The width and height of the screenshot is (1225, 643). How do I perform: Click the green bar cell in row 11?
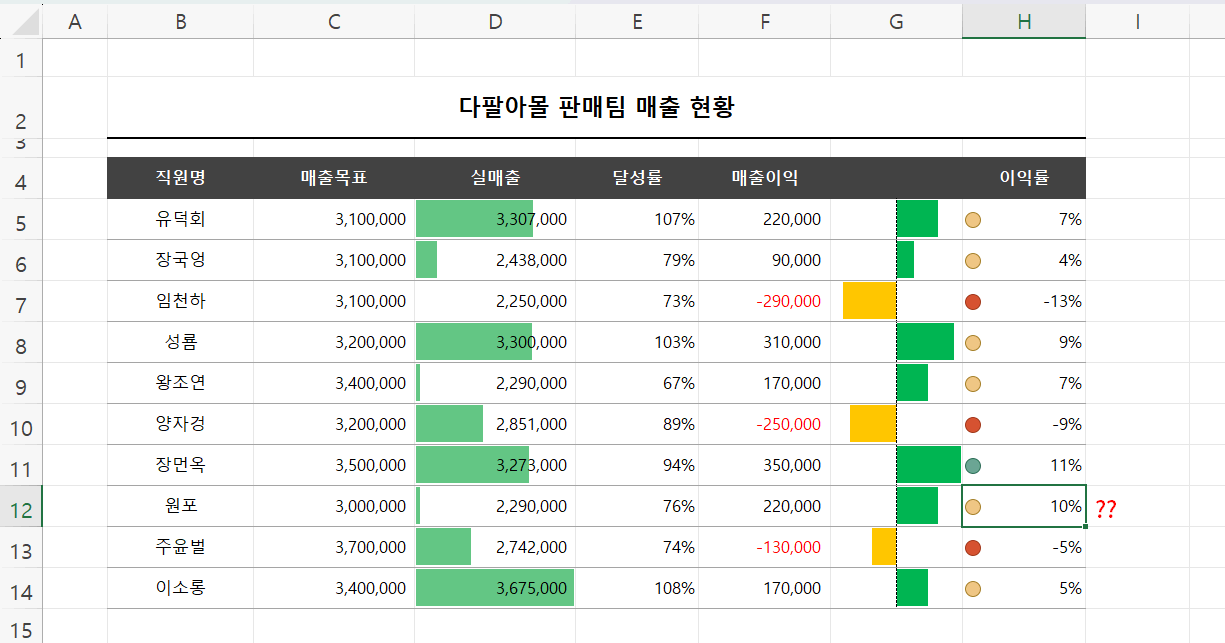click(x=896, y=465)
